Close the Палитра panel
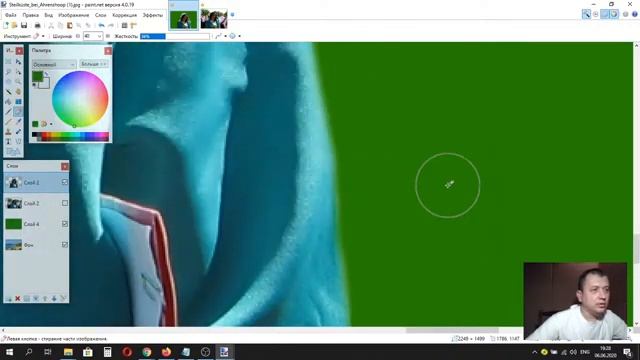The height and width of the screenshot is (360, 640). (x=108, y=51)
